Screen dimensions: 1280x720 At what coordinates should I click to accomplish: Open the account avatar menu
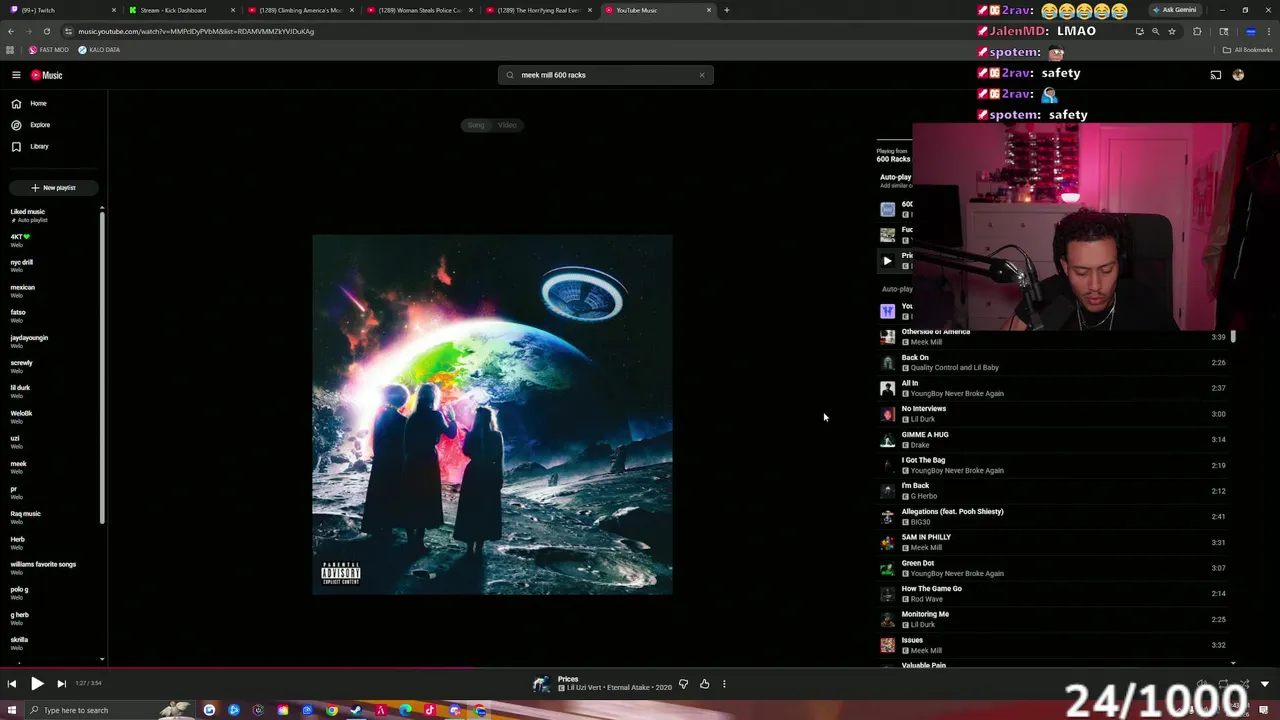(x=1238, y=75)
